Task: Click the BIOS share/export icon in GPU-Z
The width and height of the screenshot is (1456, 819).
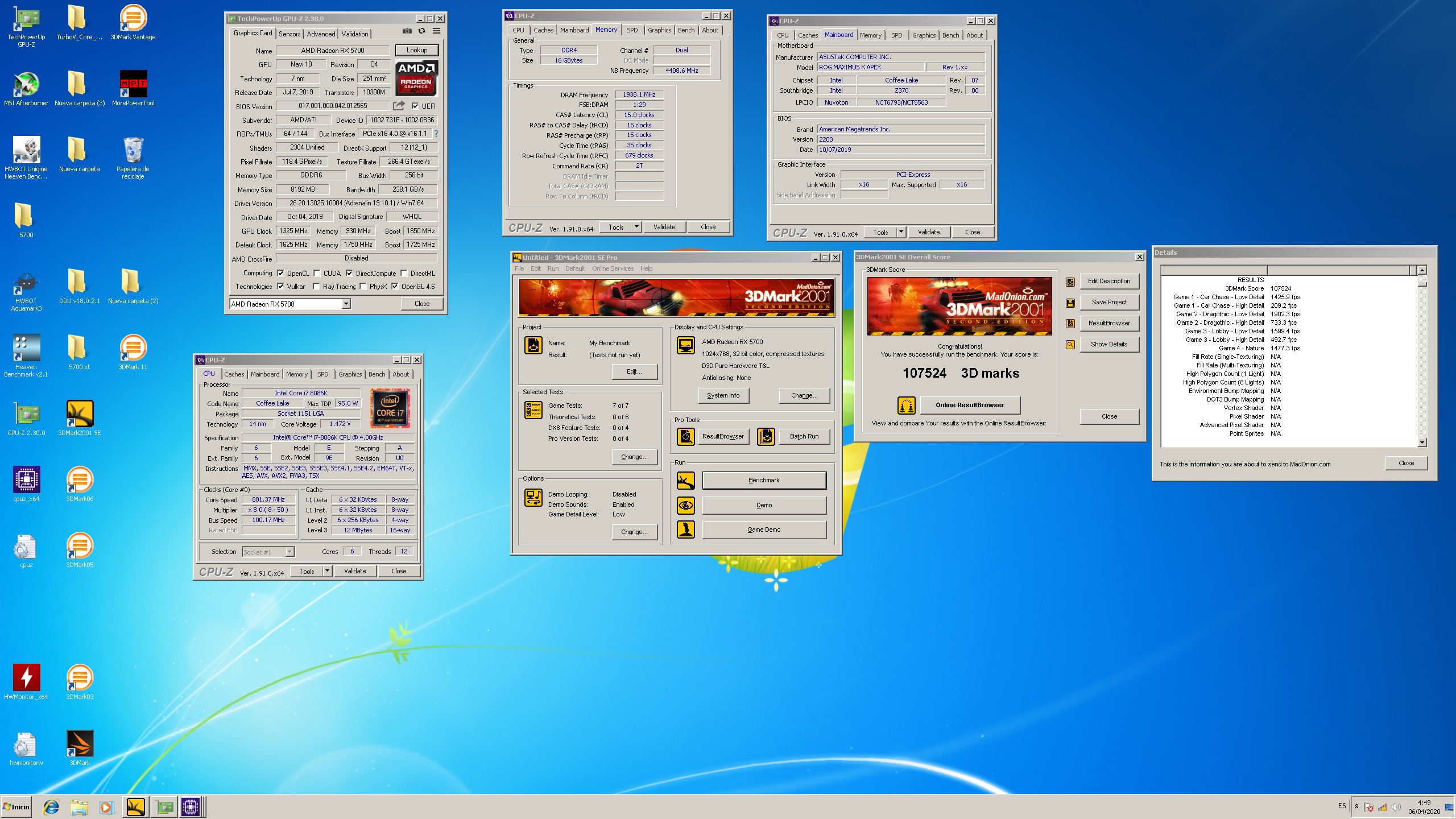Action: click(399, 106)
